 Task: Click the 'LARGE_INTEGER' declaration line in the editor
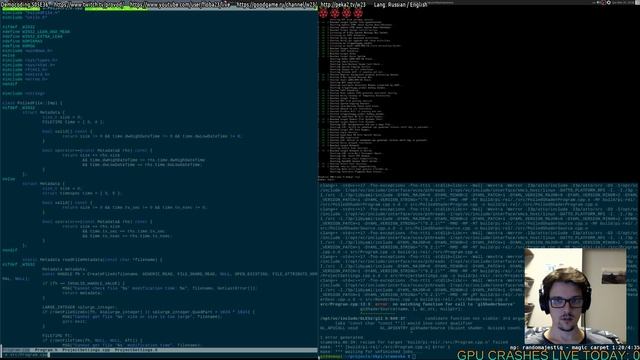[79, 307]
